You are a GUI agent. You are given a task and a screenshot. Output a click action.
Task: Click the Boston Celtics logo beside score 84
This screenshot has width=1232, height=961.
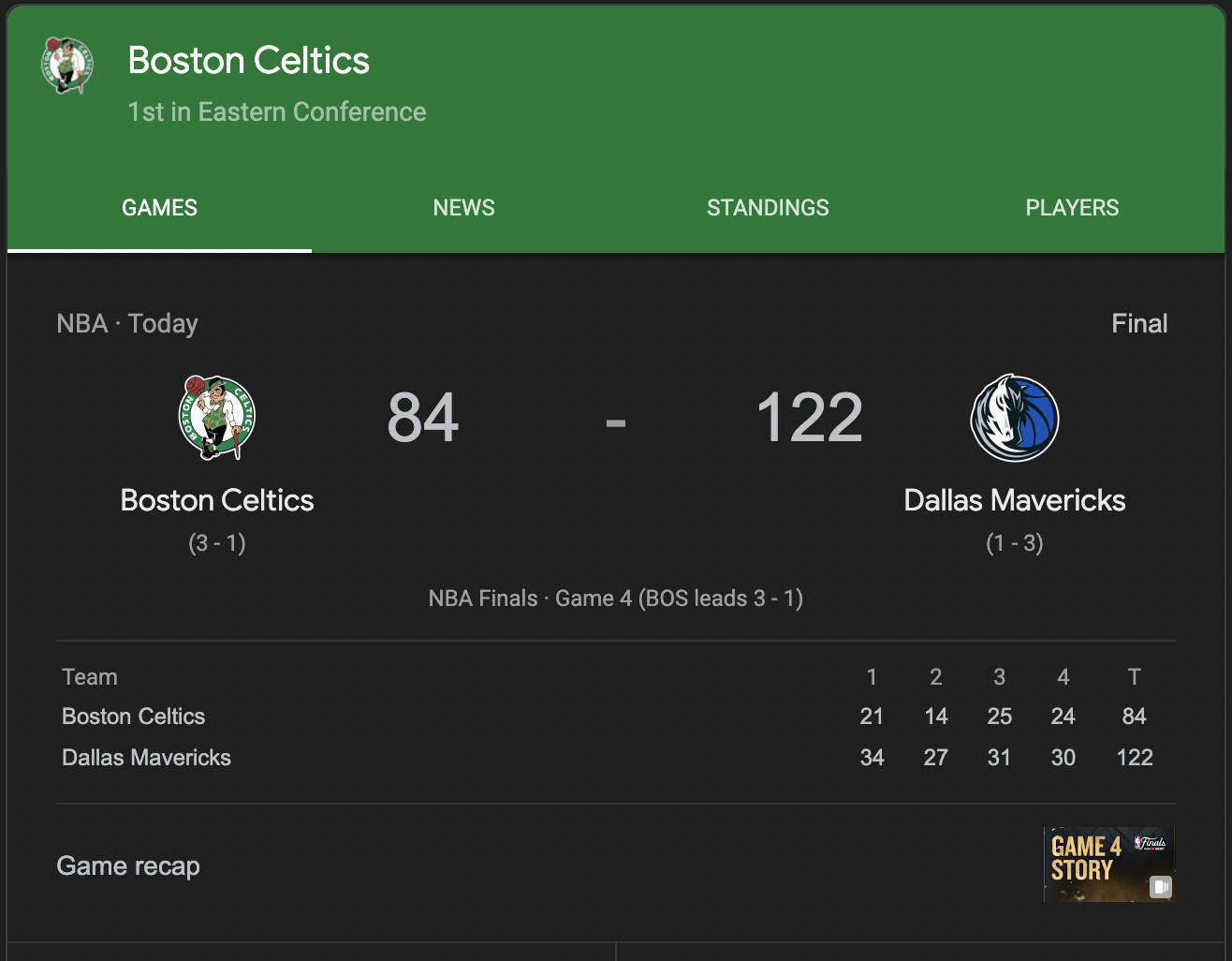(x=217, y=418)
